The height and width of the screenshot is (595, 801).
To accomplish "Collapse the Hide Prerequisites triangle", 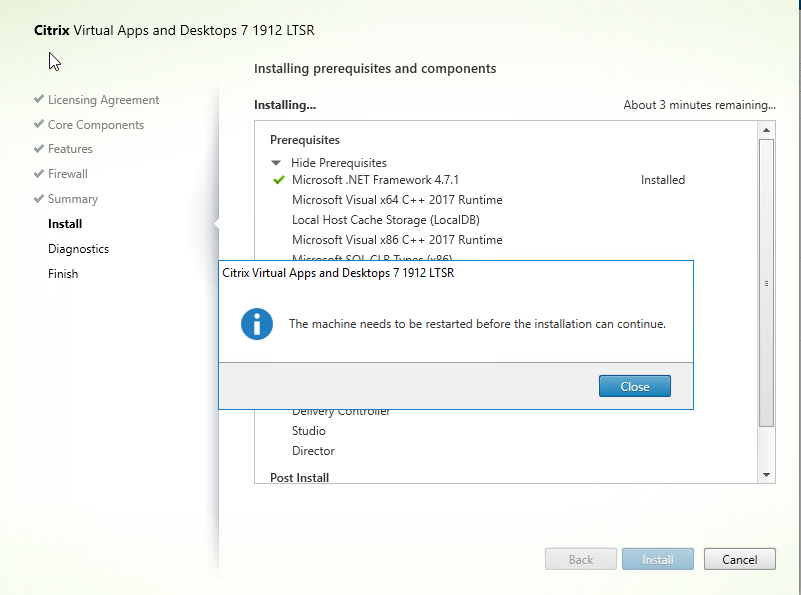I will pos(276,163).
